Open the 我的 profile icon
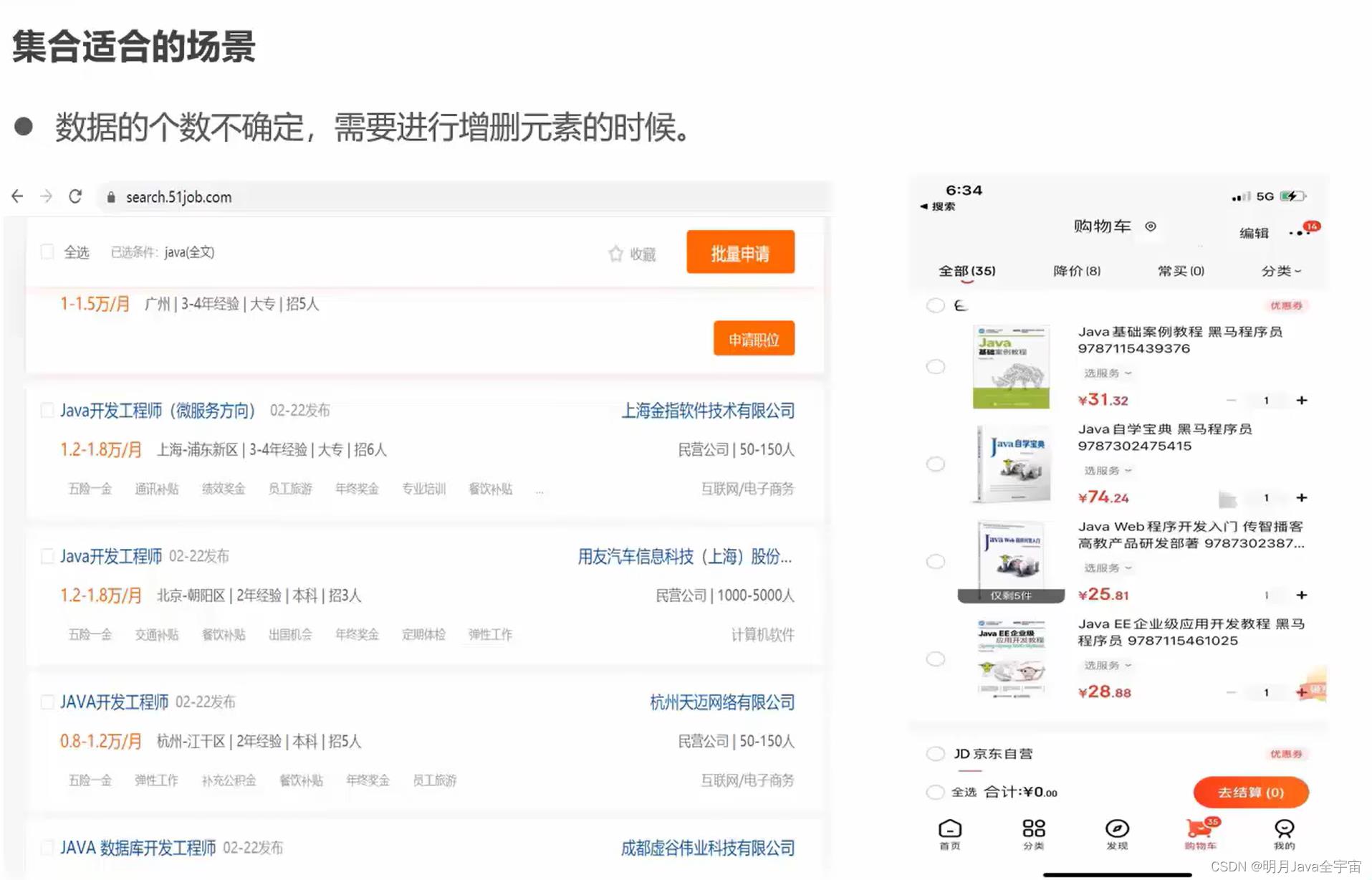Viewport: 1372px width, 880px height. point(1284,828)
